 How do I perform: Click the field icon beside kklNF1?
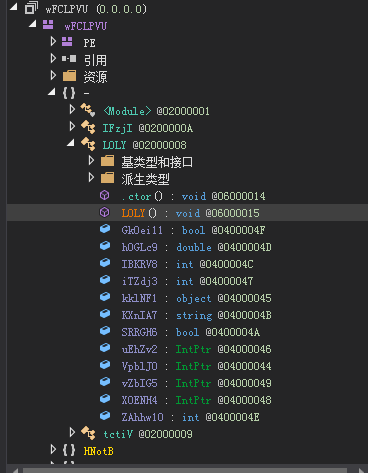[105, 297]
